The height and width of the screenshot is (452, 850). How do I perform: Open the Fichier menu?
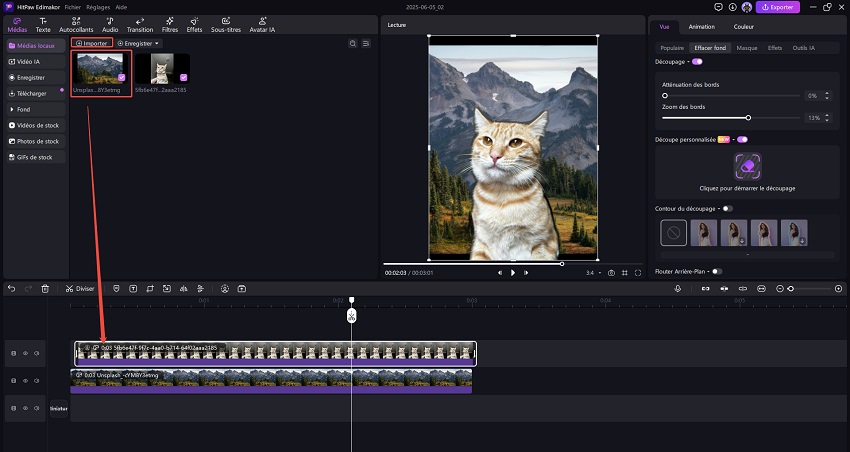point(72,8)
